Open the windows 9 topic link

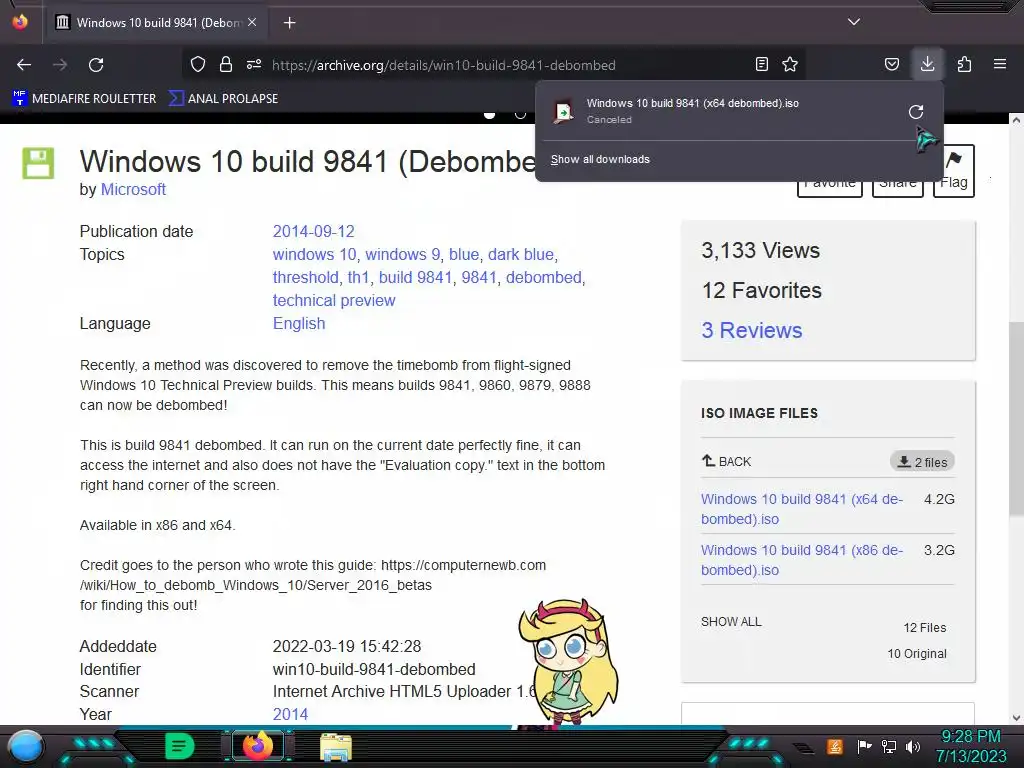402,255
